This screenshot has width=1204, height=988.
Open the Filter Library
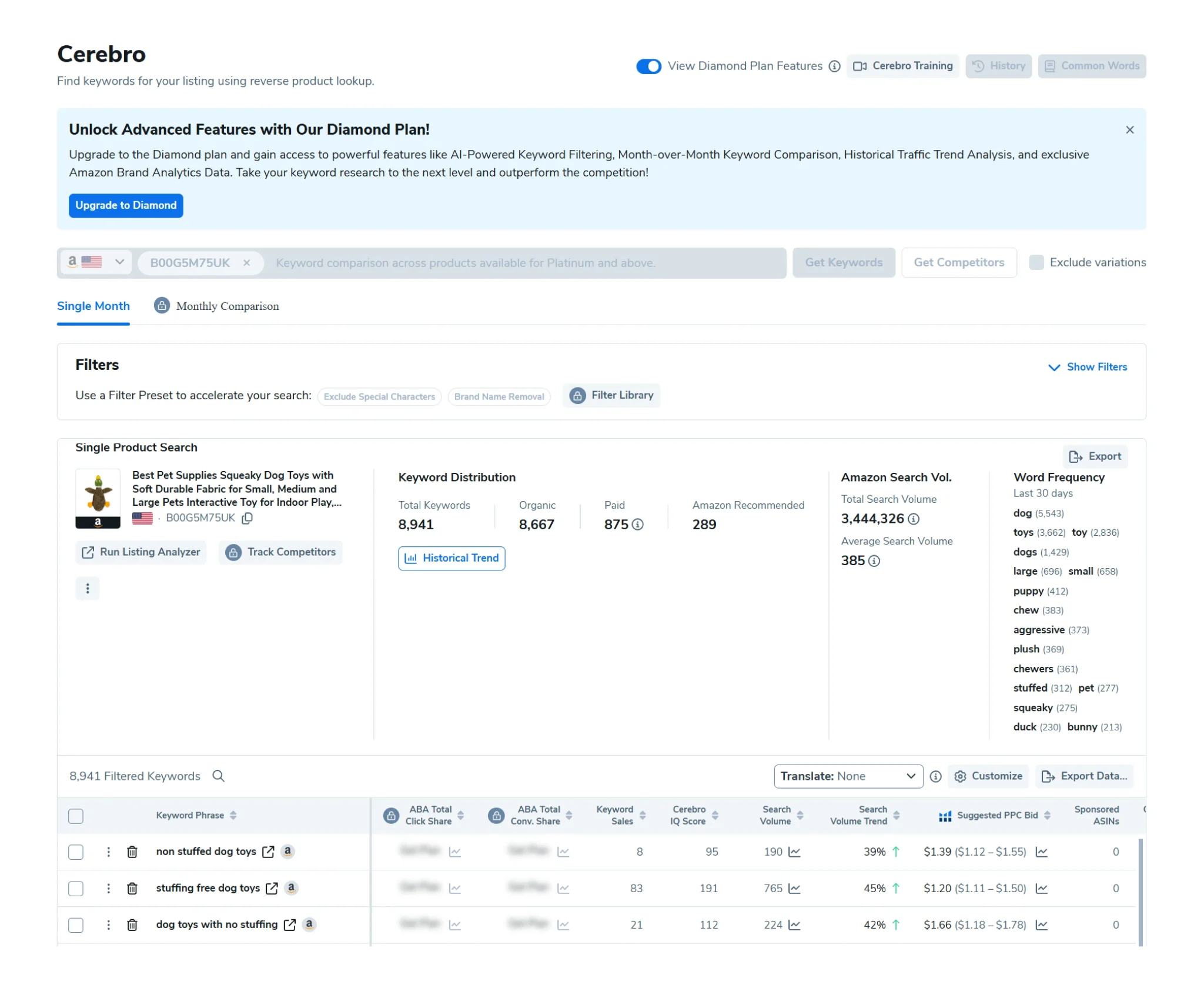611,395
